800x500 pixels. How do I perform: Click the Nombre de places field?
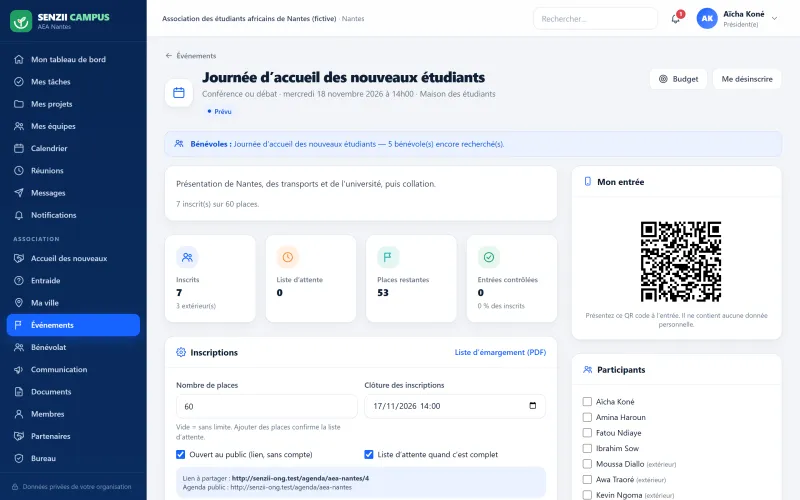coord(267,407)
